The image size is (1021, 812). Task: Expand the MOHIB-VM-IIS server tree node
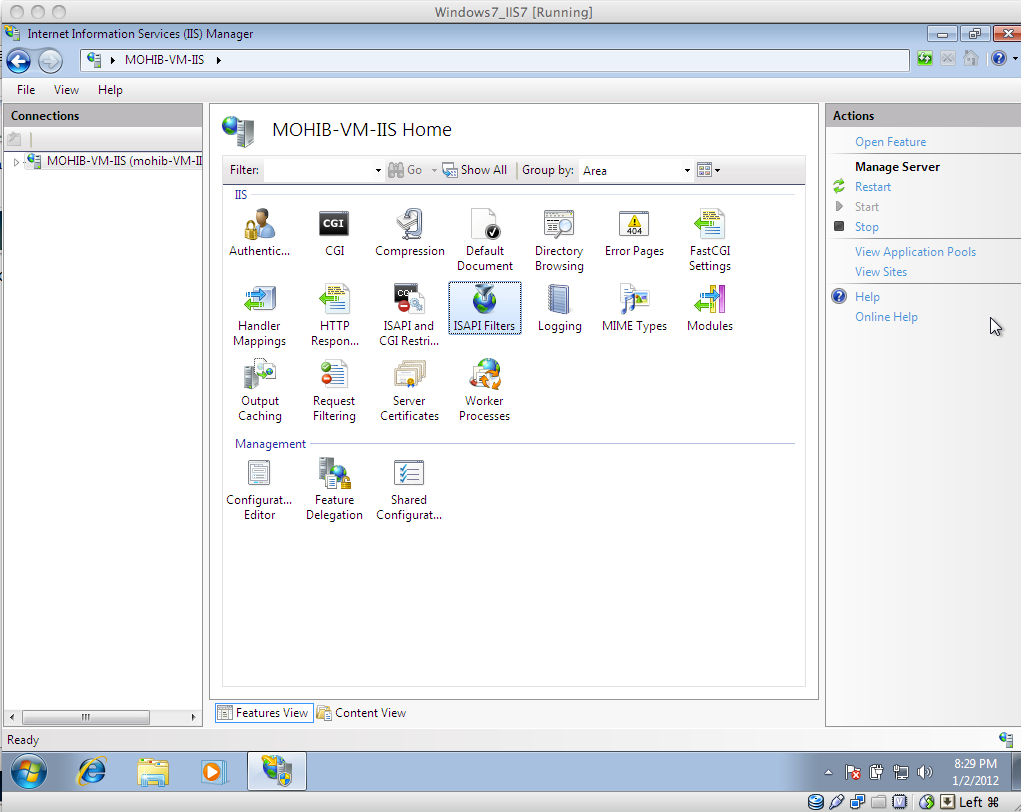[x=16, y=161]
